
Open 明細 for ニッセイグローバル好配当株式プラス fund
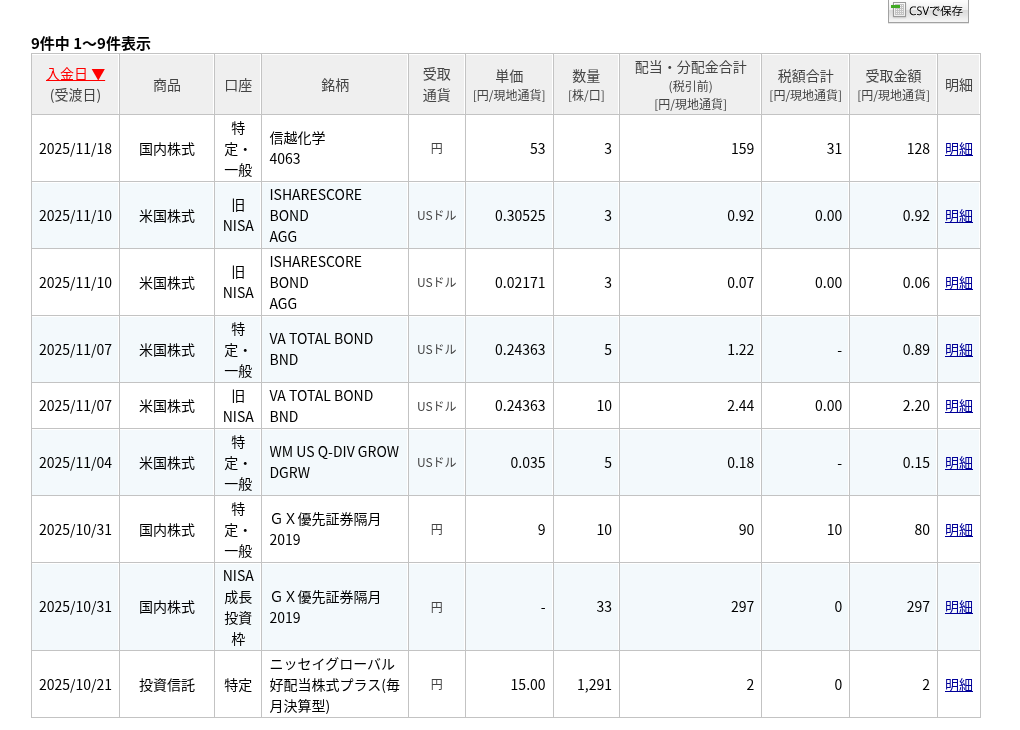(958, 684)
